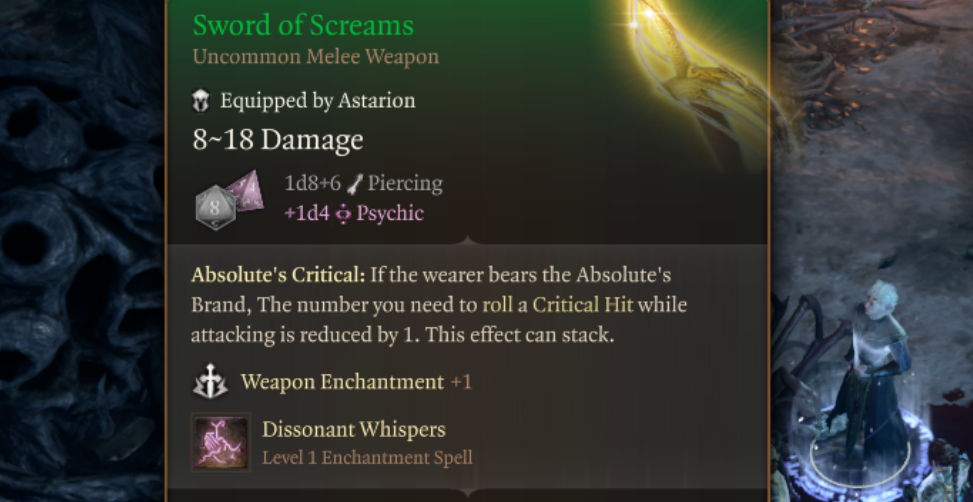Click the Equipped by Astarion text

(x=317, y=101)
